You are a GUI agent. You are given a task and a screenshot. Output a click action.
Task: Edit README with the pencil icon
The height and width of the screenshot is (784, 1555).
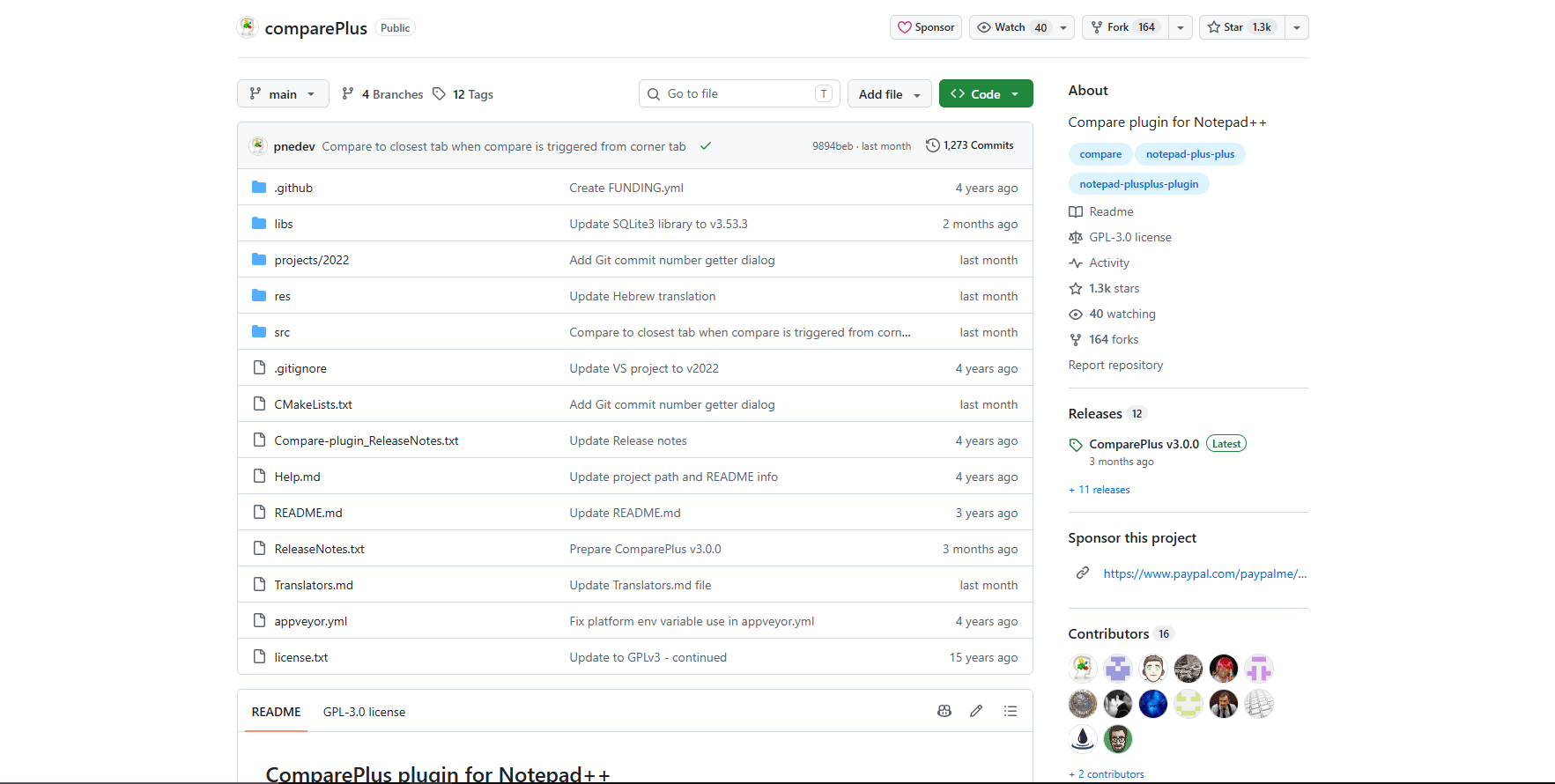[976, 711]
